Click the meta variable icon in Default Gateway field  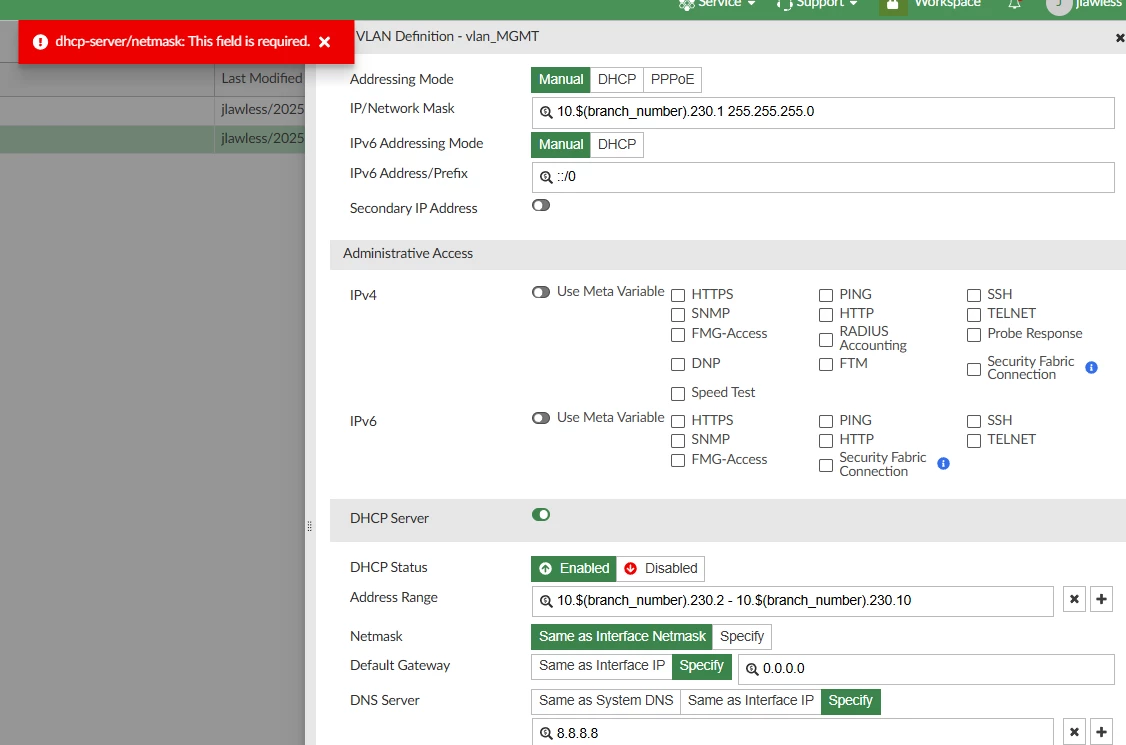tap(752, 669)
